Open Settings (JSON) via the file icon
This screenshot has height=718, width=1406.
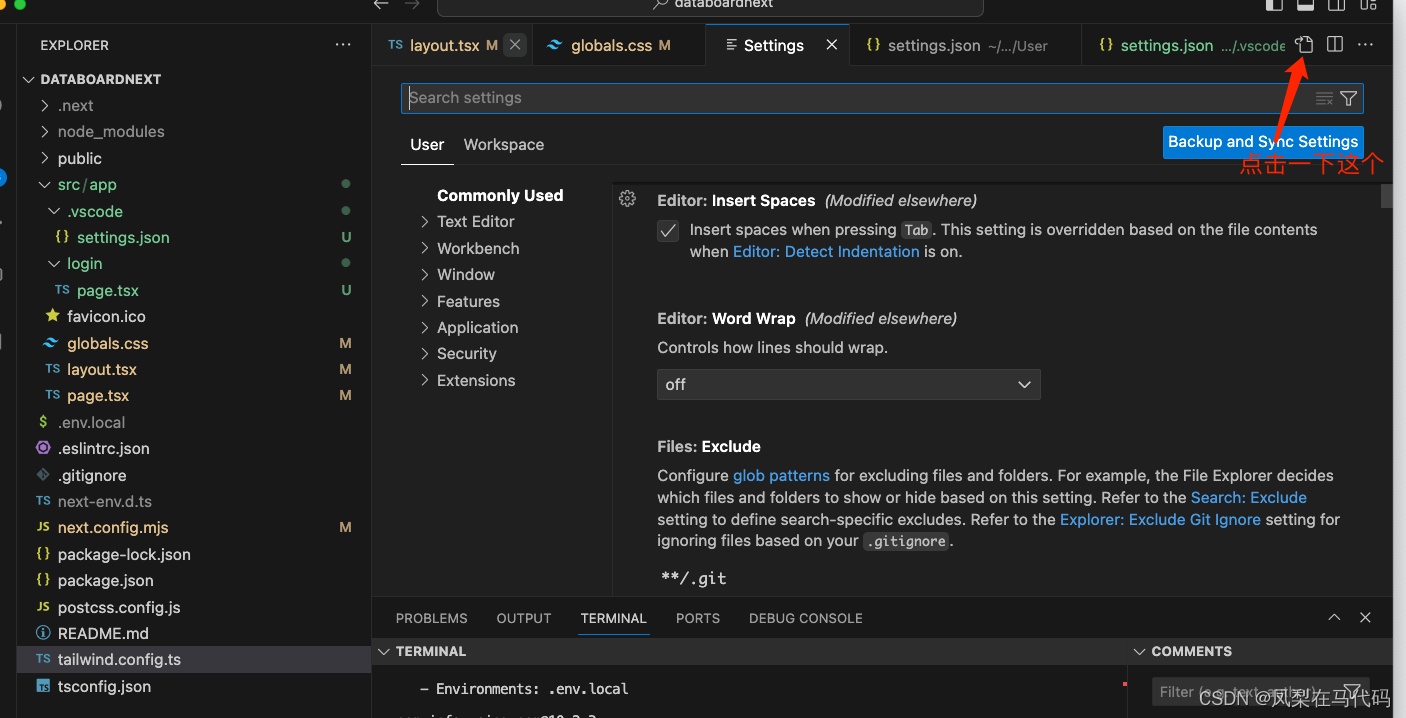coord(1303,44)
